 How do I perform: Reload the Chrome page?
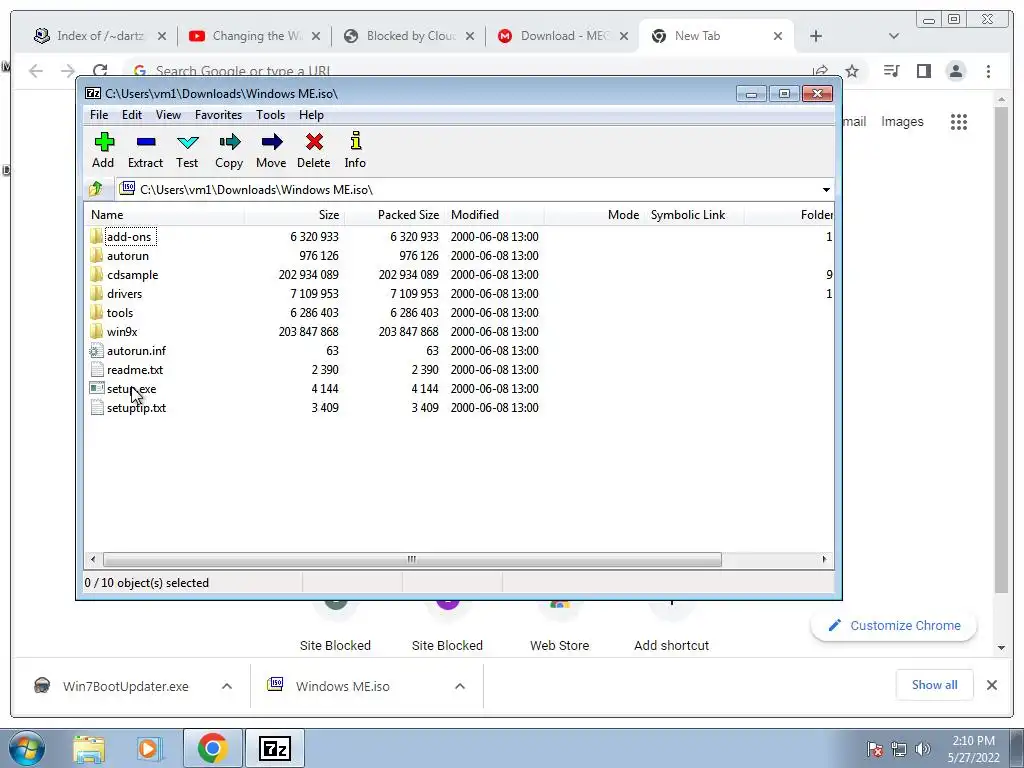point(100,71)
